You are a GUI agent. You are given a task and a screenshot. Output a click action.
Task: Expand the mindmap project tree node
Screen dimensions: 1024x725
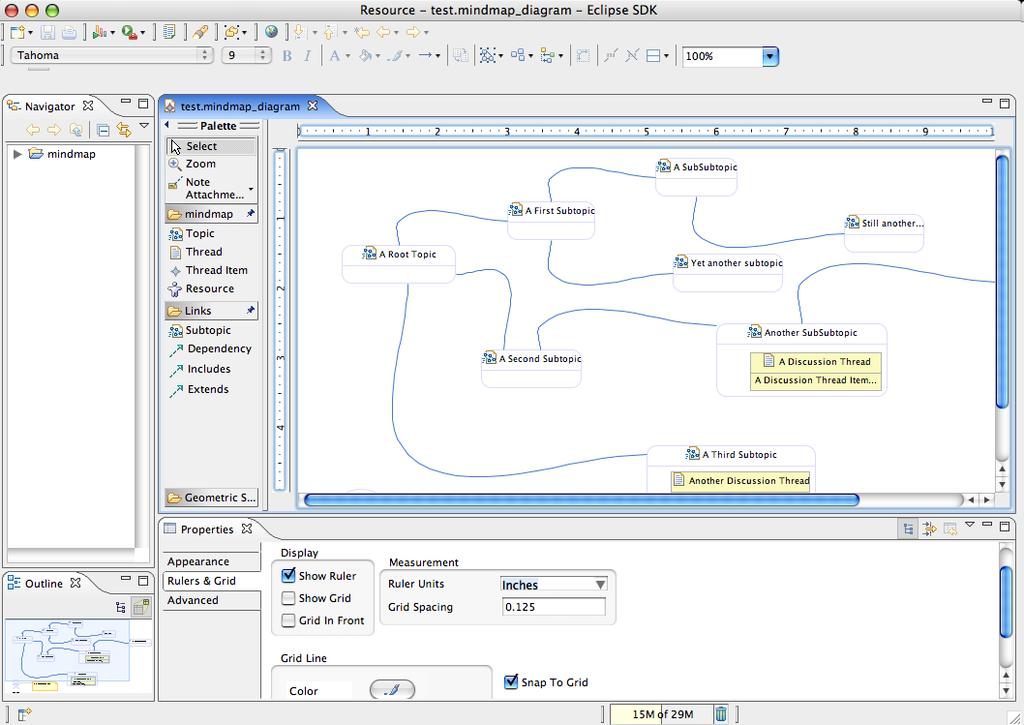click(18, 154)
